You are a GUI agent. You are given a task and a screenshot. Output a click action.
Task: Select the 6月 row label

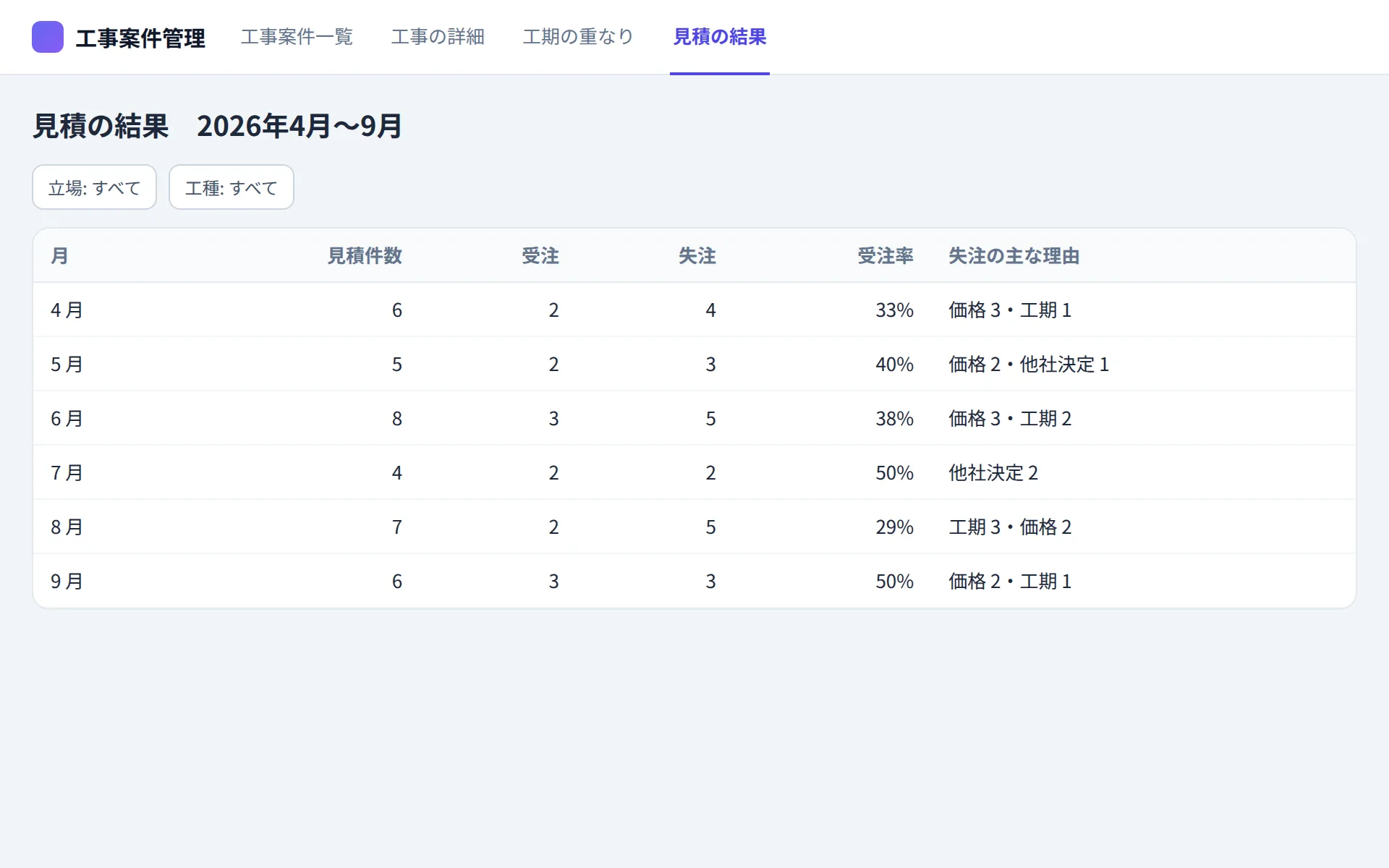pos(67,419)
